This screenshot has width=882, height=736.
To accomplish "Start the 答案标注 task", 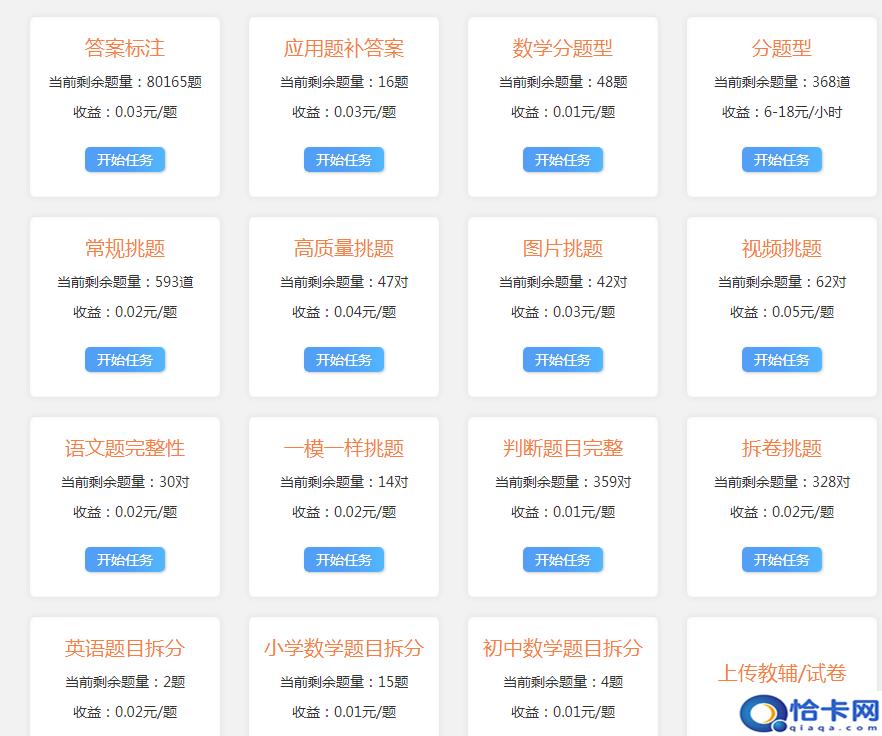I will click(x=125, y=160).
